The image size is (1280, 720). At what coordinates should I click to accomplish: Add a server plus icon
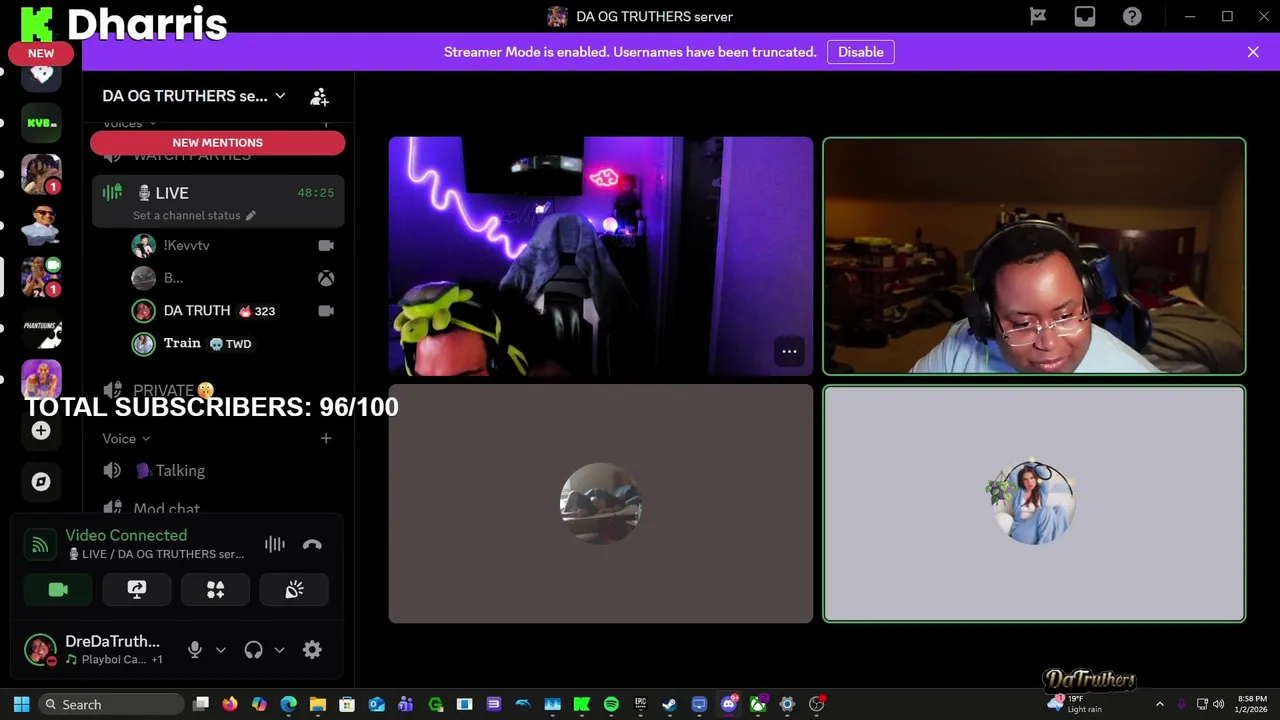click(41, 430)
